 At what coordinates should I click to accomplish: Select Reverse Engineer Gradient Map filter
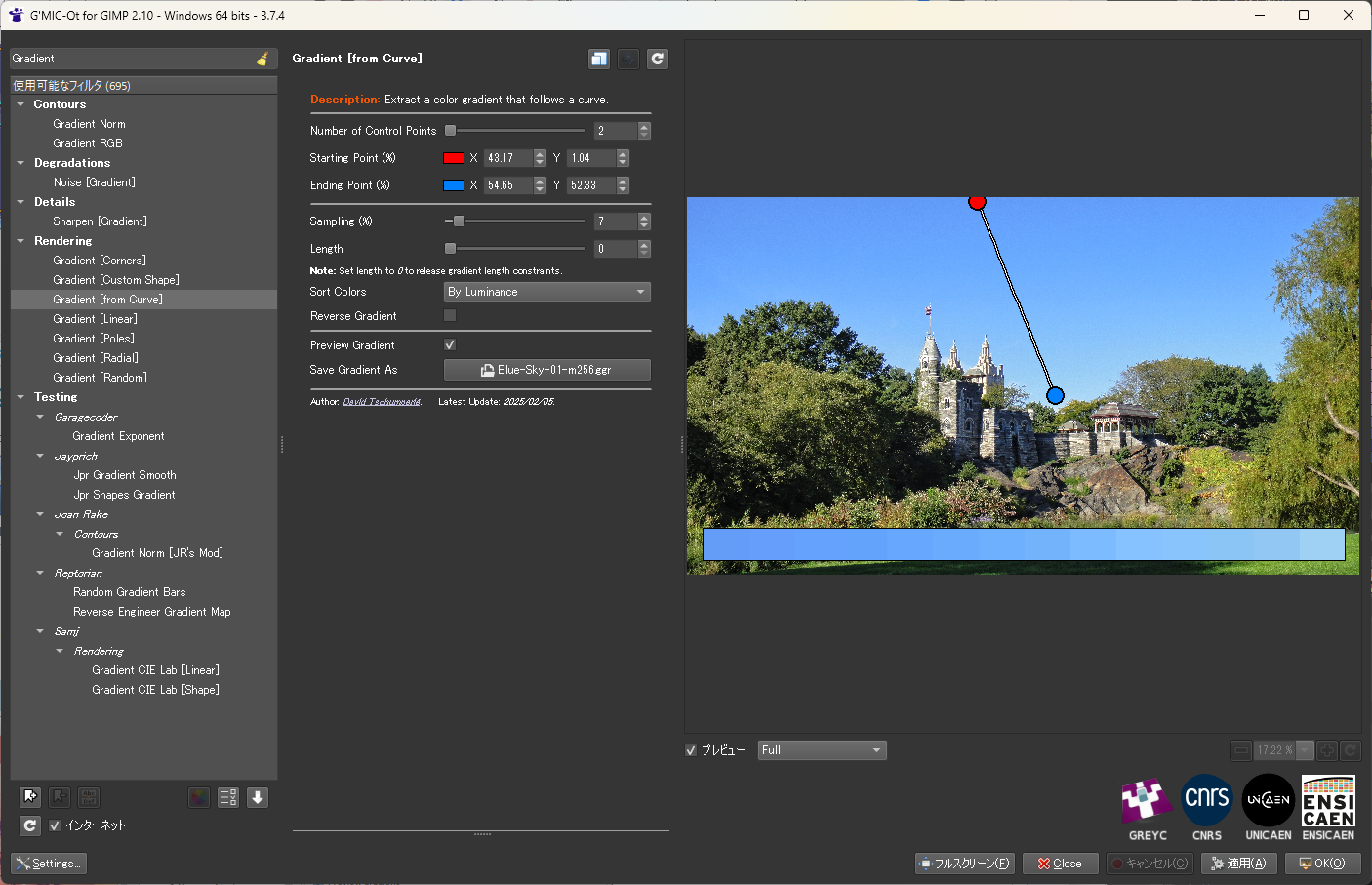click(151, 612)
